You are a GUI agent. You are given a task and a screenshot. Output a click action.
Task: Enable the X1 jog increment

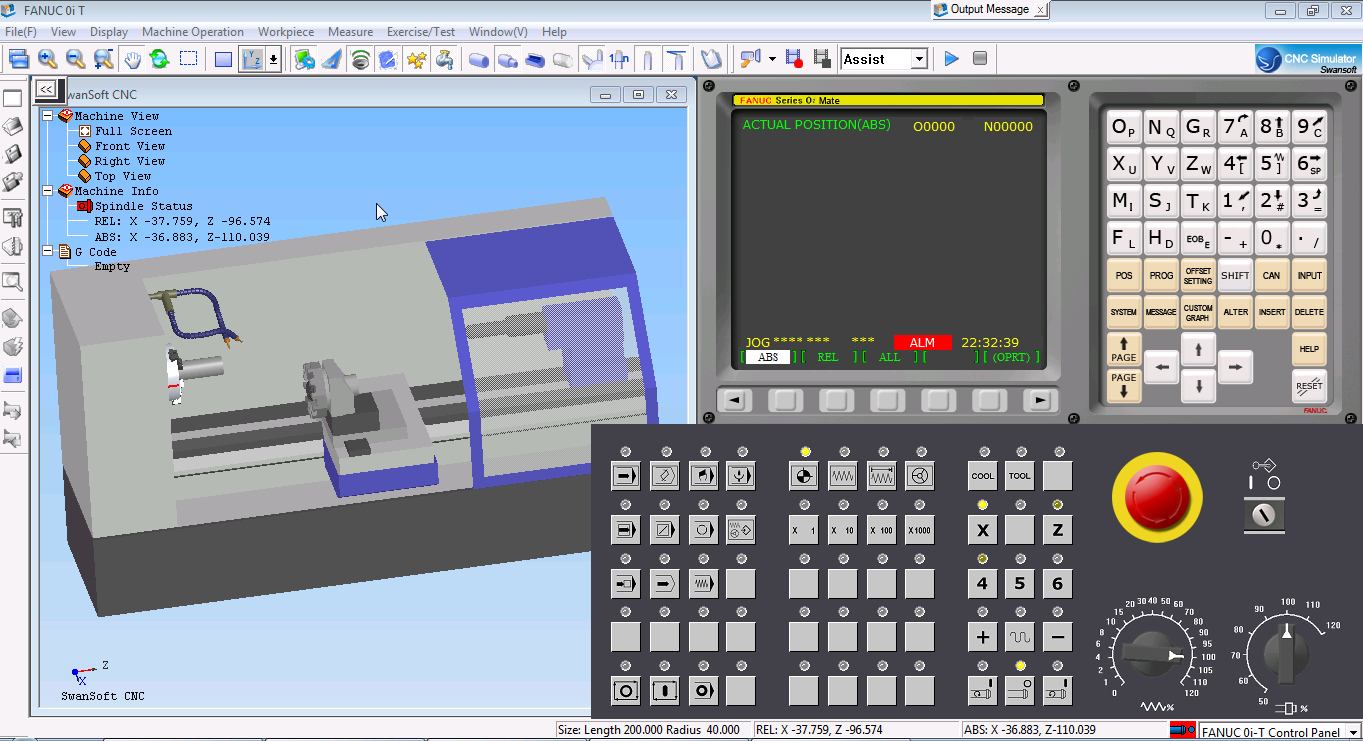pyautogui.click(x=803, y=529)
